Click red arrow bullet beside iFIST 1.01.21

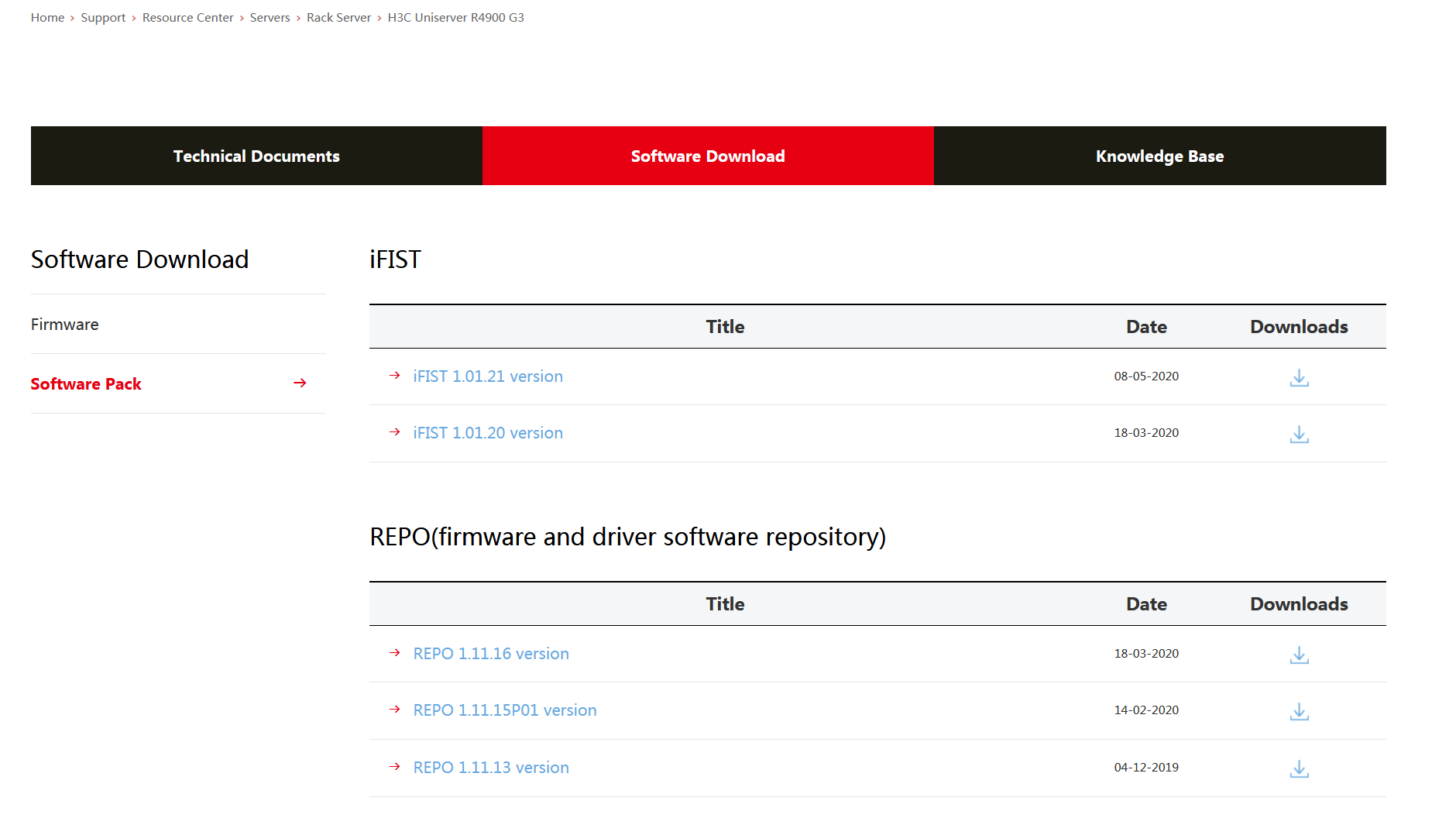coord(395,375)
